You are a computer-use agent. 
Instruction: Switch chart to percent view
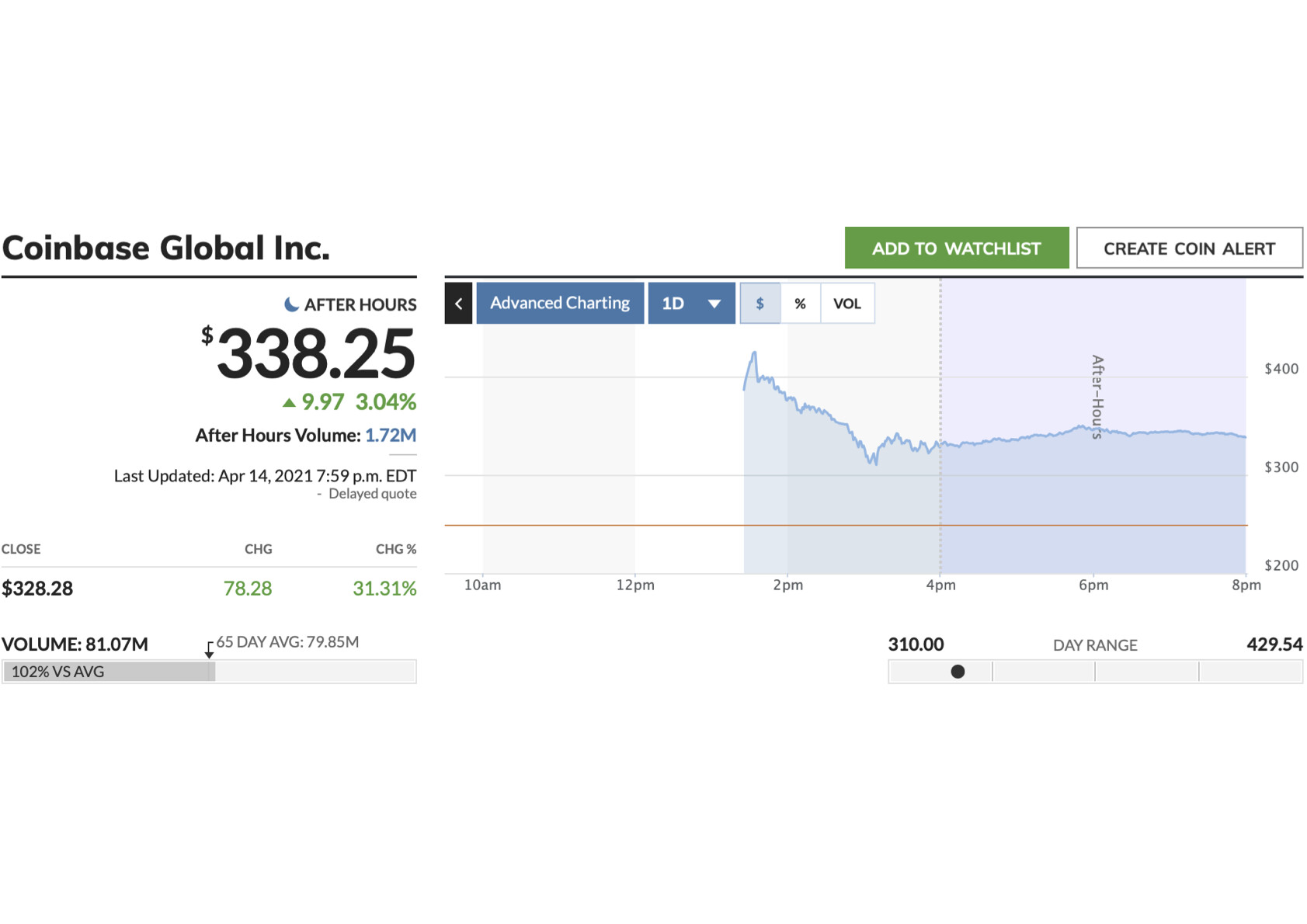click(x=801, y=304)
